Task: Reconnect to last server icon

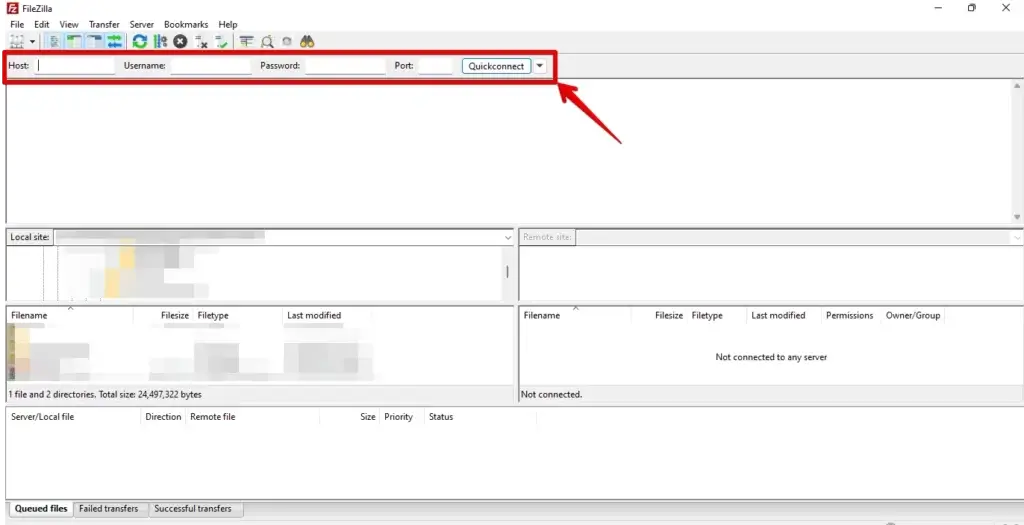Action: (x=222, y=41)
